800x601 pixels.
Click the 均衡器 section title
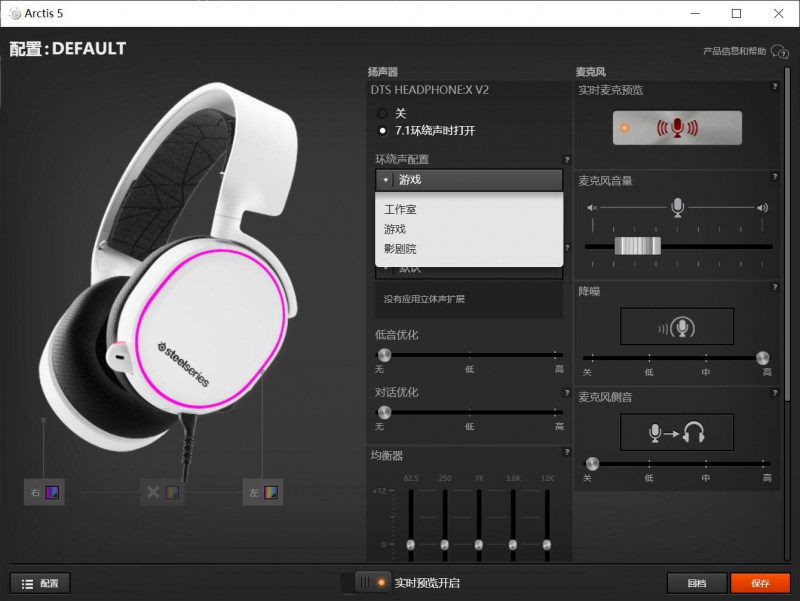[387, 456]
